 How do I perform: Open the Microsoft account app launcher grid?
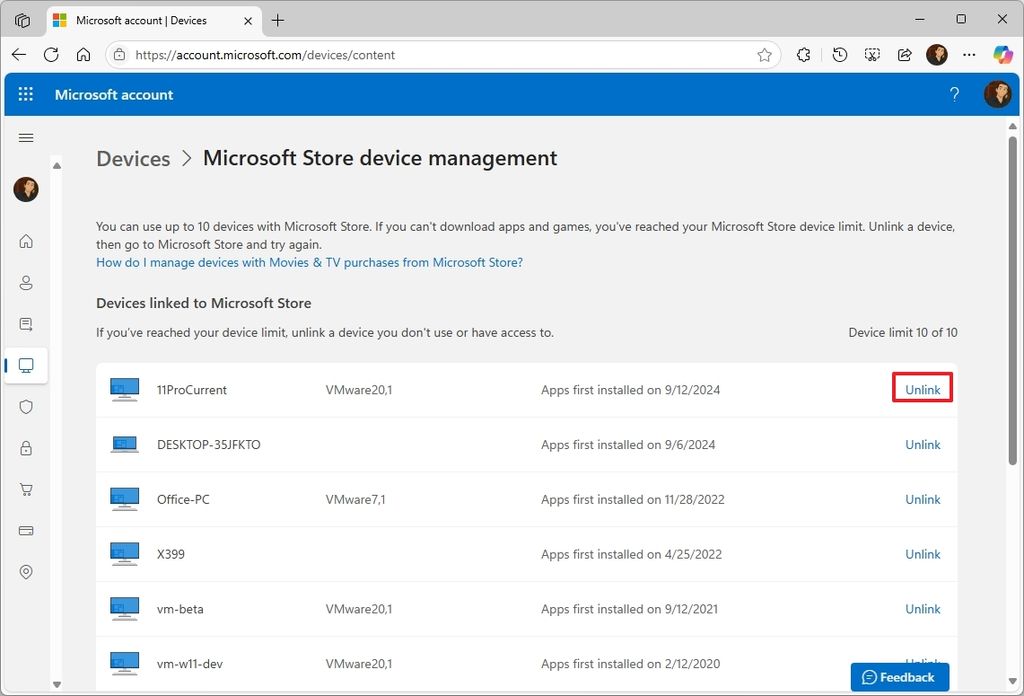click(x=26, y=94)
